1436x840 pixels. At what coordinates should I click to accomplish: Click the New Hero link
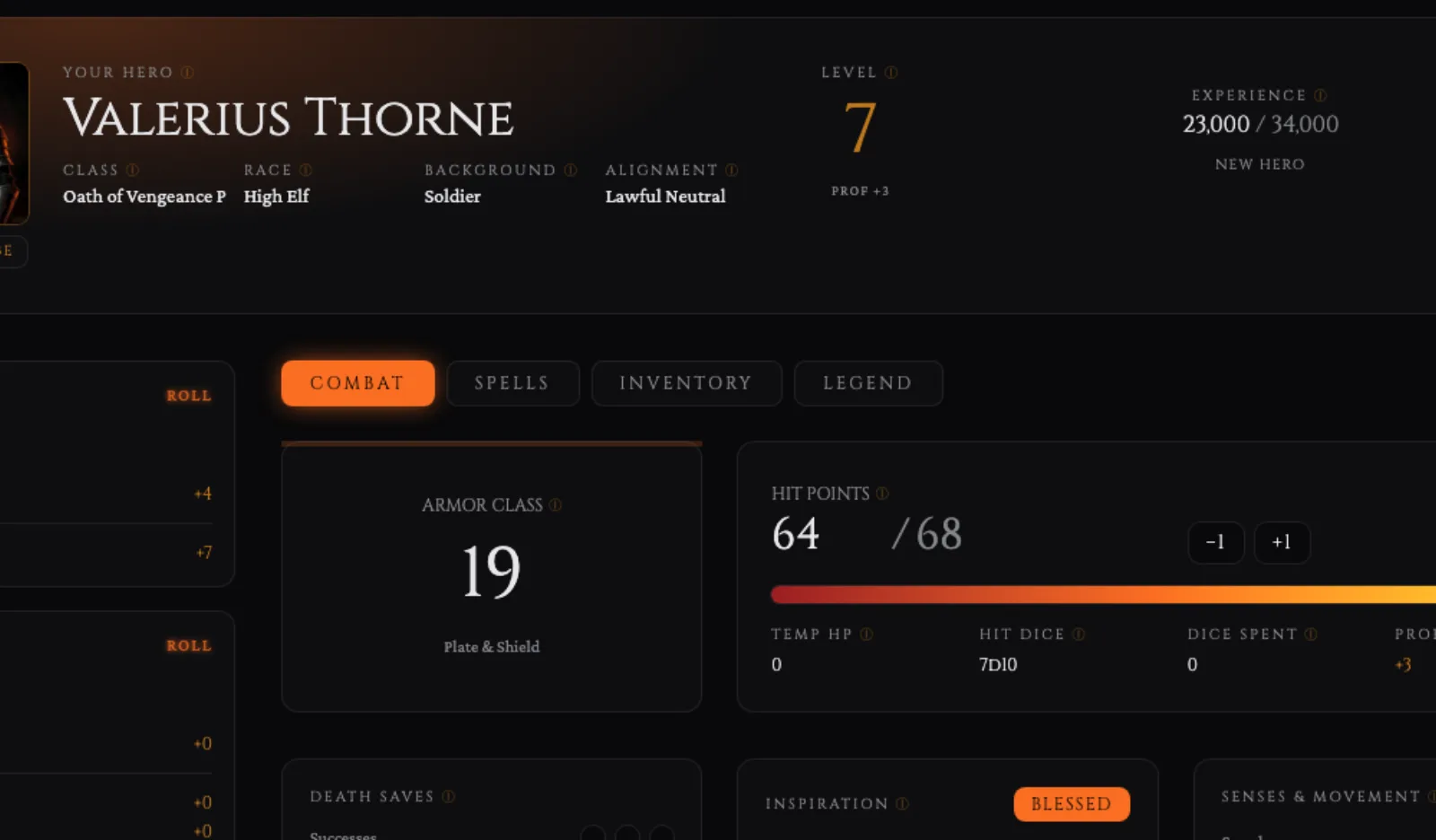[x=1260, y=164]
